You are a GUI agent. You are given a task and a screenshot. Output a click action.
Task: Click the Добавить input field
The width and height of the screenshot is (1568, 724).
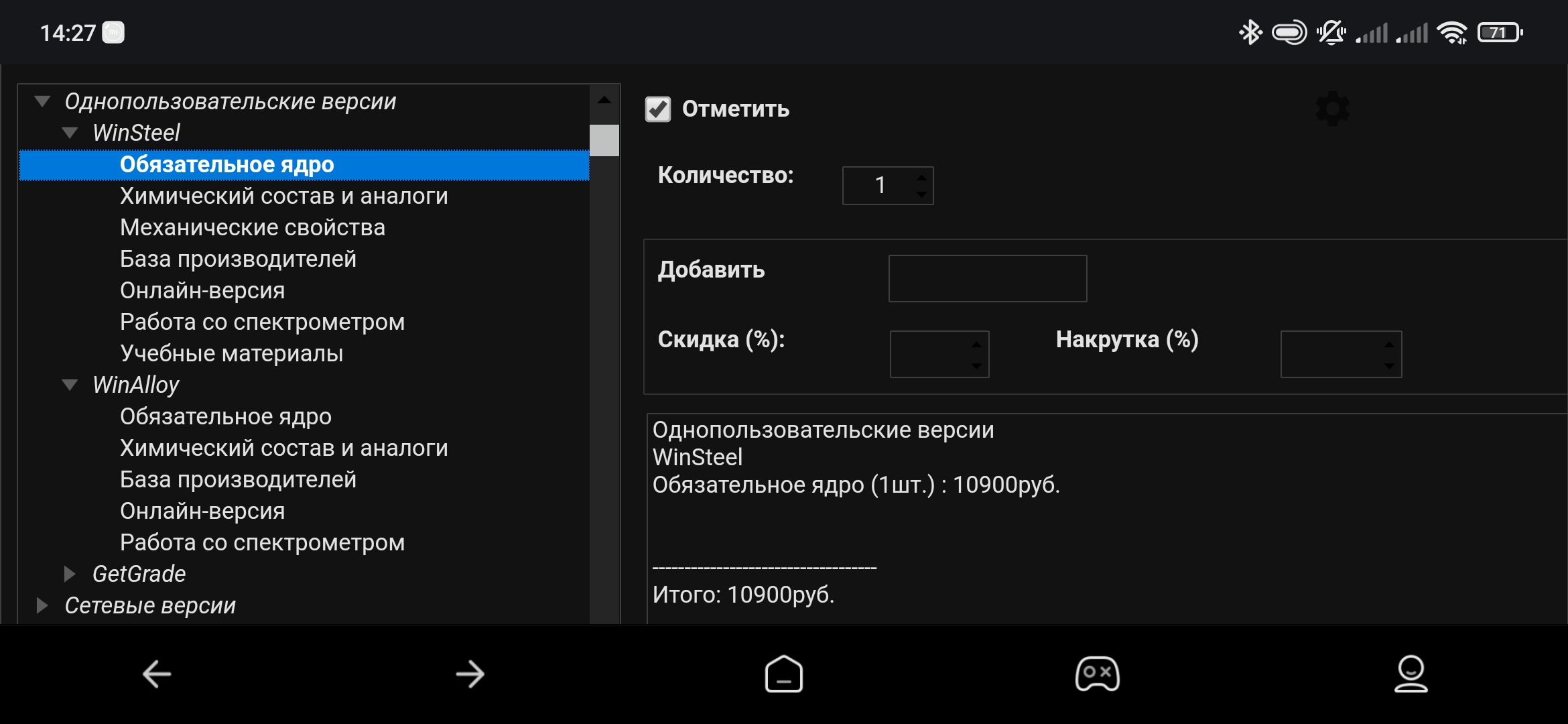click(987, 278)
